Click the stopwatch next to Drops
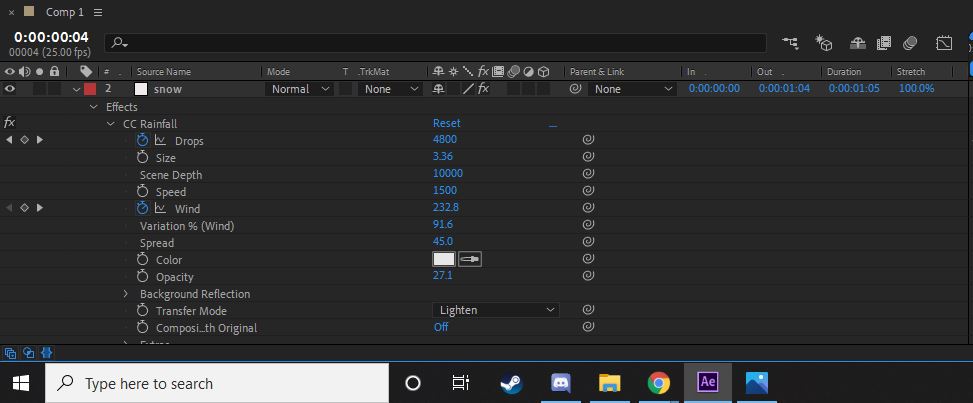This screenshot has height=403, width=973. pyautogui.click(x=142, y=141)
